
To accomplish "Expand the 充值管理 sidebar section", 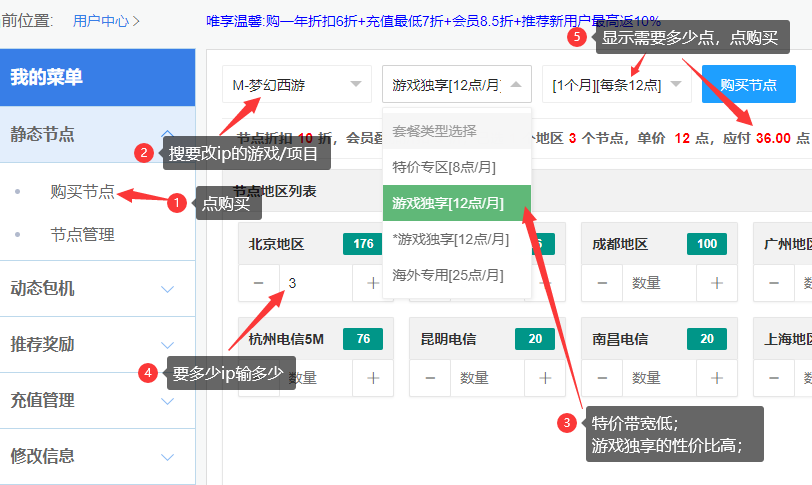I will coord(97,401).
